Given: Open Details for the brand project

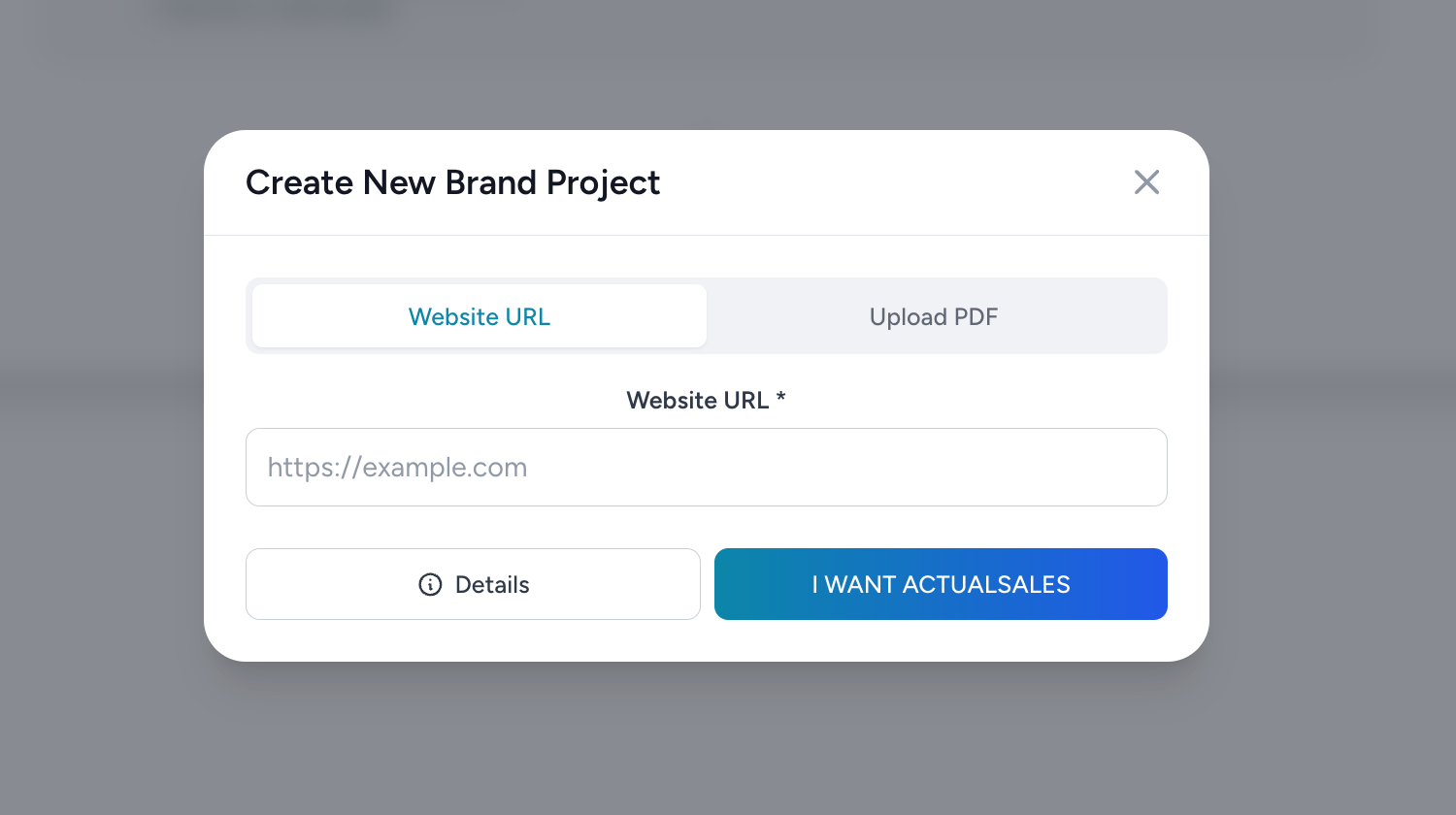Looking at the screenshot, I should pos(473,584).
